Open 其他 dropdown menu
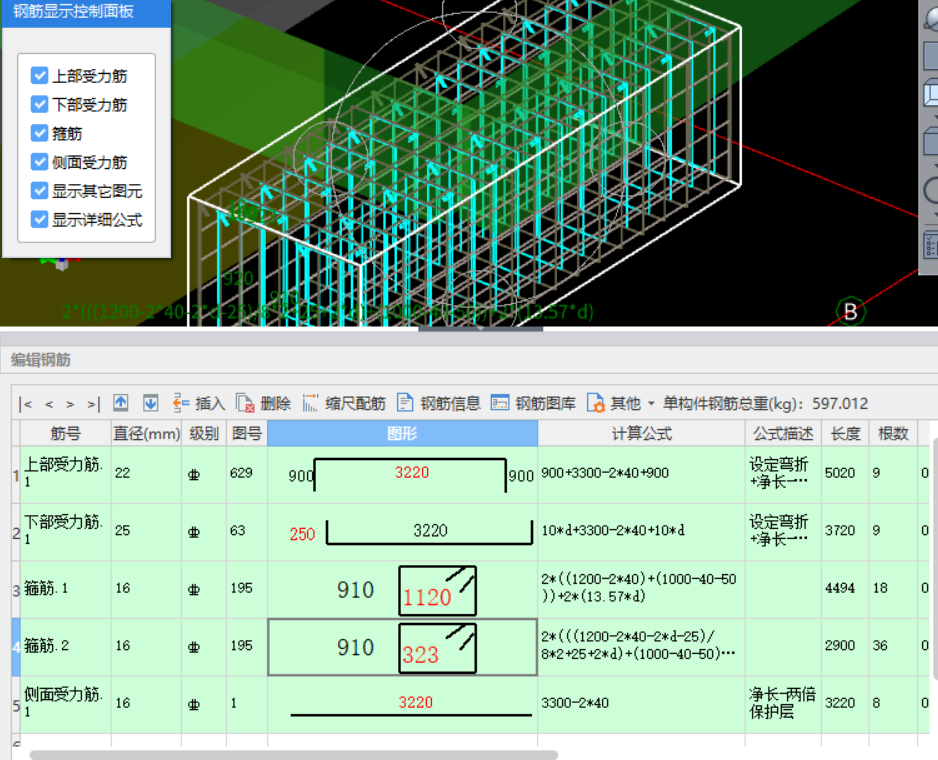Image resolution: width=938 pixels, height=760 pixels. point(620,403)
